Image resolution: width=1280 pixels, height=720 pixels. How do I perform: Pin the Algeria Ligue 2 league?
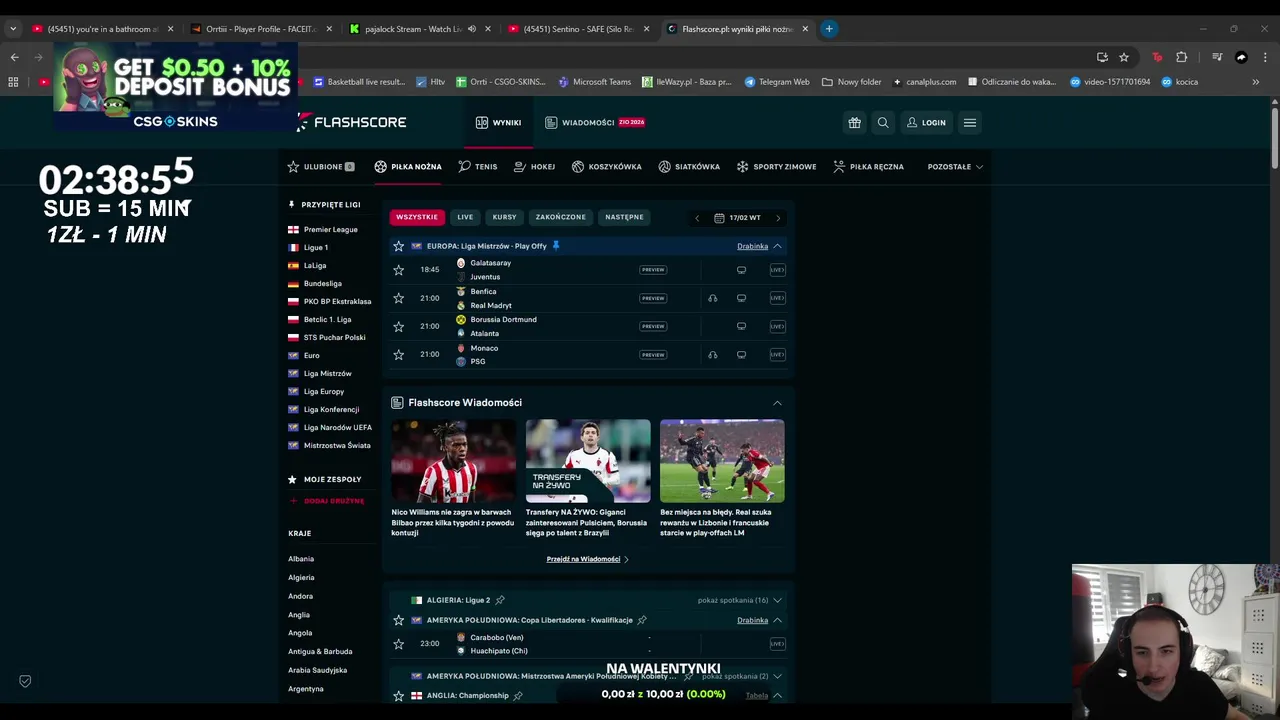500,600
